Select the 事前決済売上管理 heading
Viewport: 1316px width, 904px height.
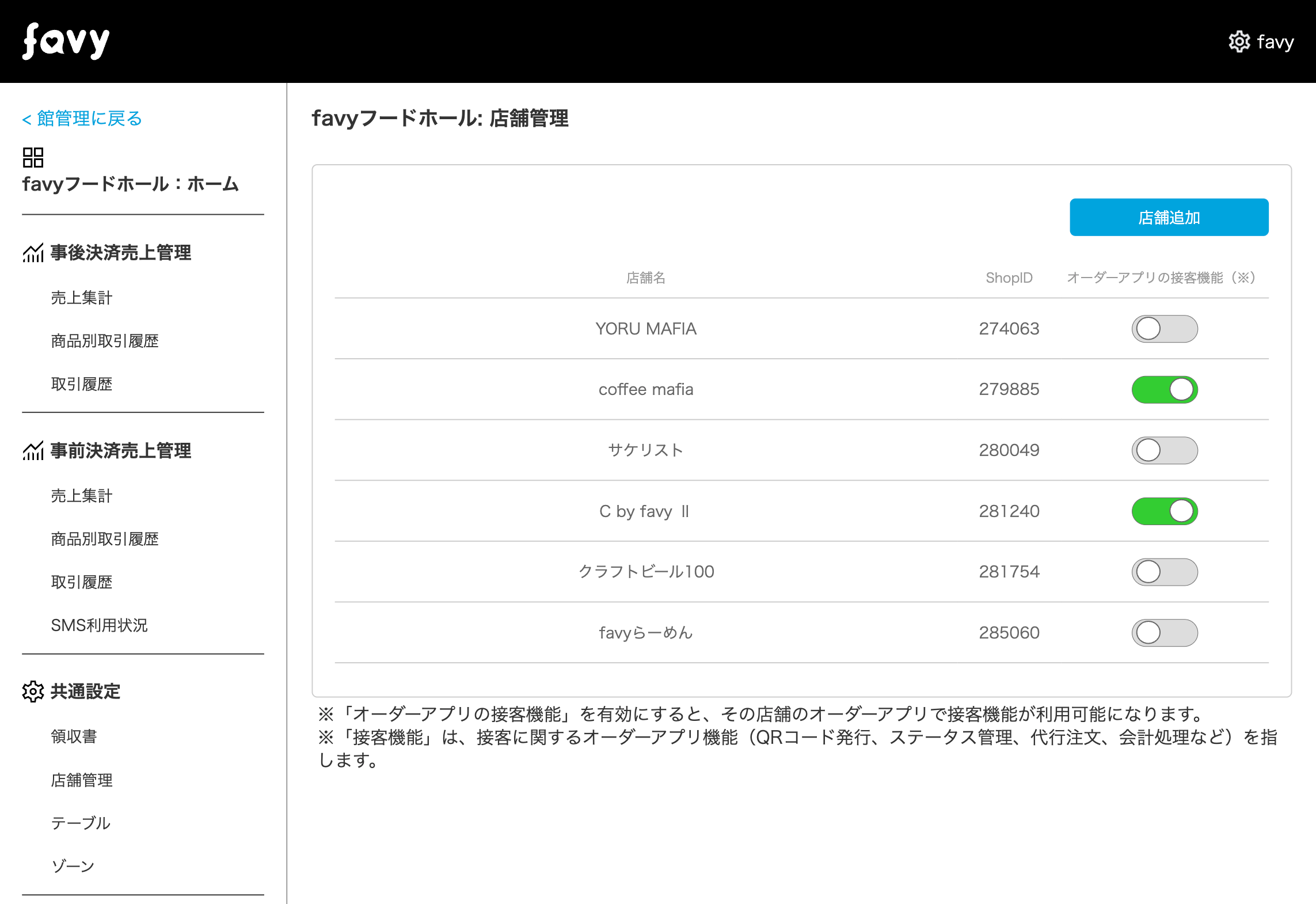coord(121,450)
